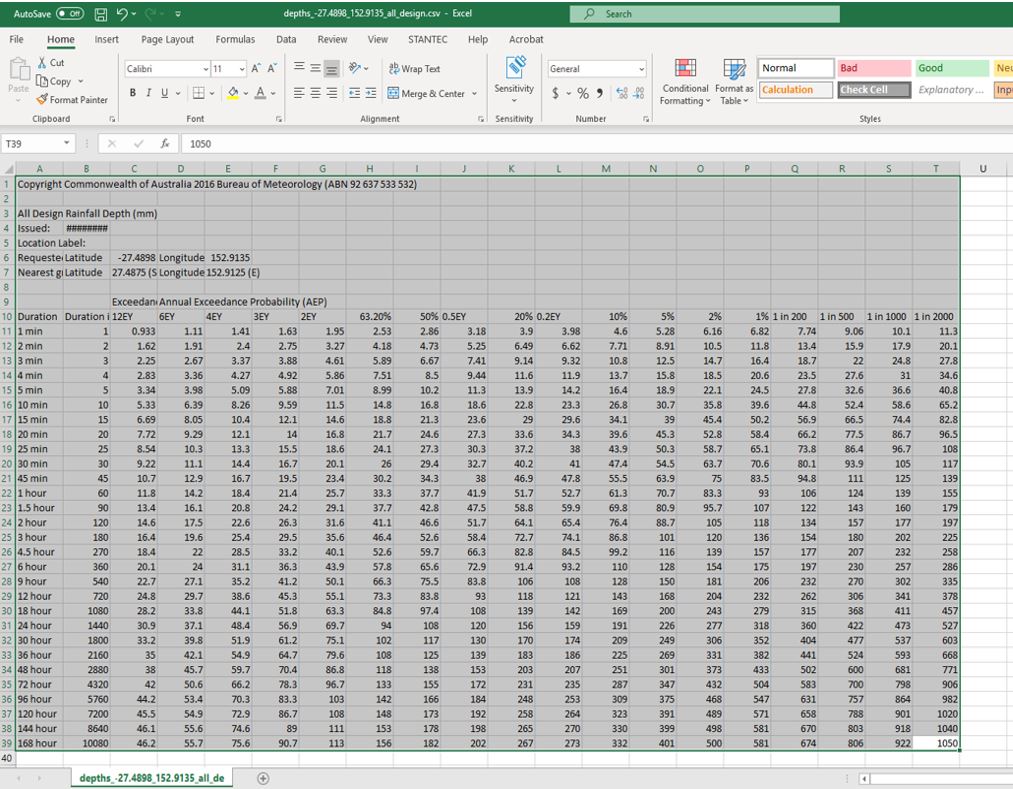Switch to the Formulas tab
The width and height of the screenshot is (1013, 789).
(235, 39)
